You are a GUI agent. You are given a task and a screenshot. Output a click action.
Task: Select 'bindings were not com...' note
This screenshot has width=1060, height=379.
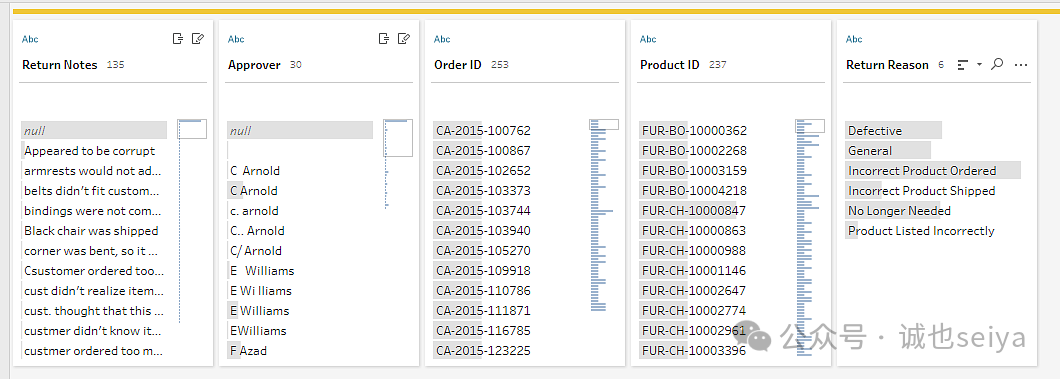point(94,211)
